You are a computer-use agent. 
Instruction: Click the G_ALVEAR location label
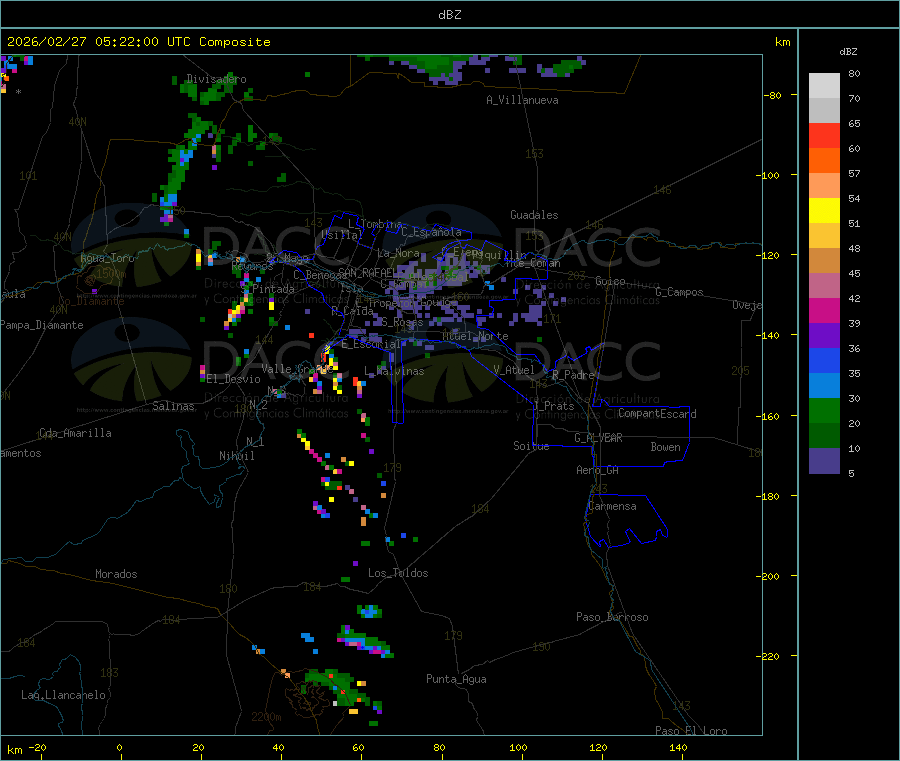click(x=598, y=438)
